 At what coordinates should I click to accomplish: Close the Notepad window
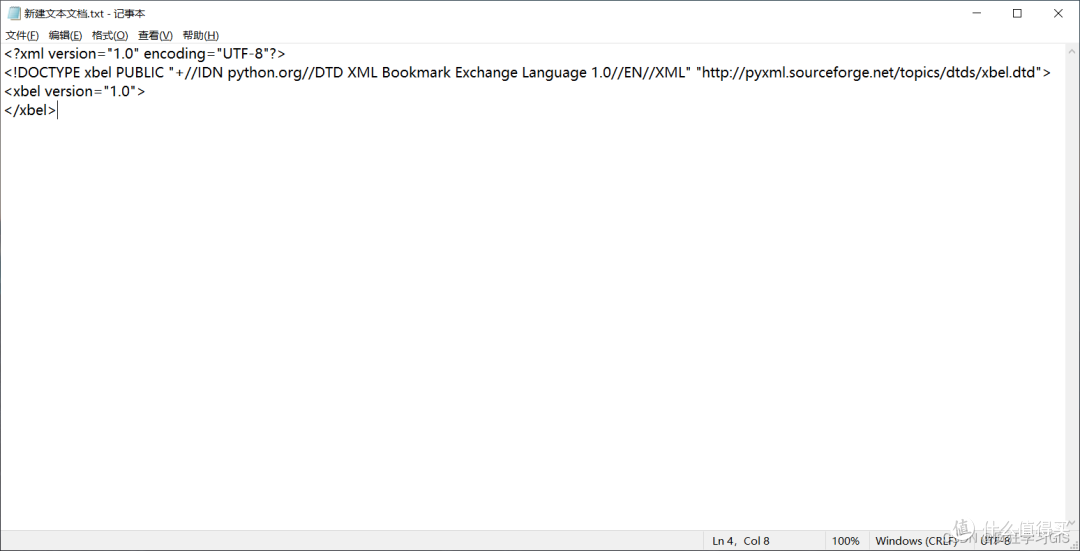tap(1058, 13)
